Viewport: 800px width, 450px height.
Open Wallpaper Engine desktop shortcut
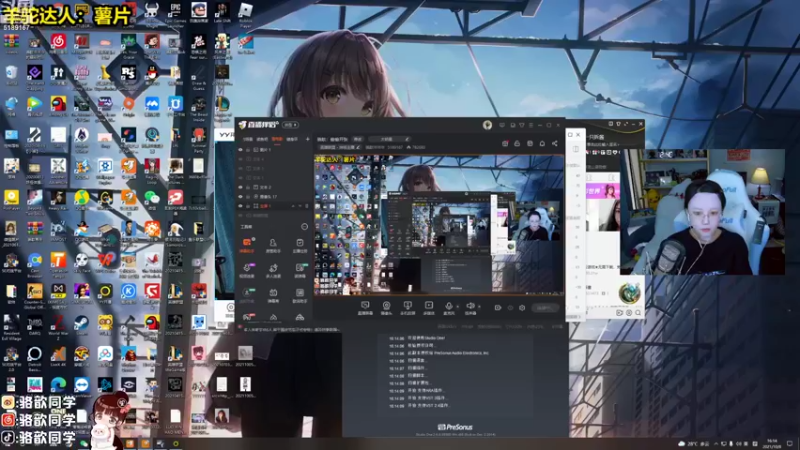pos(105,169)
